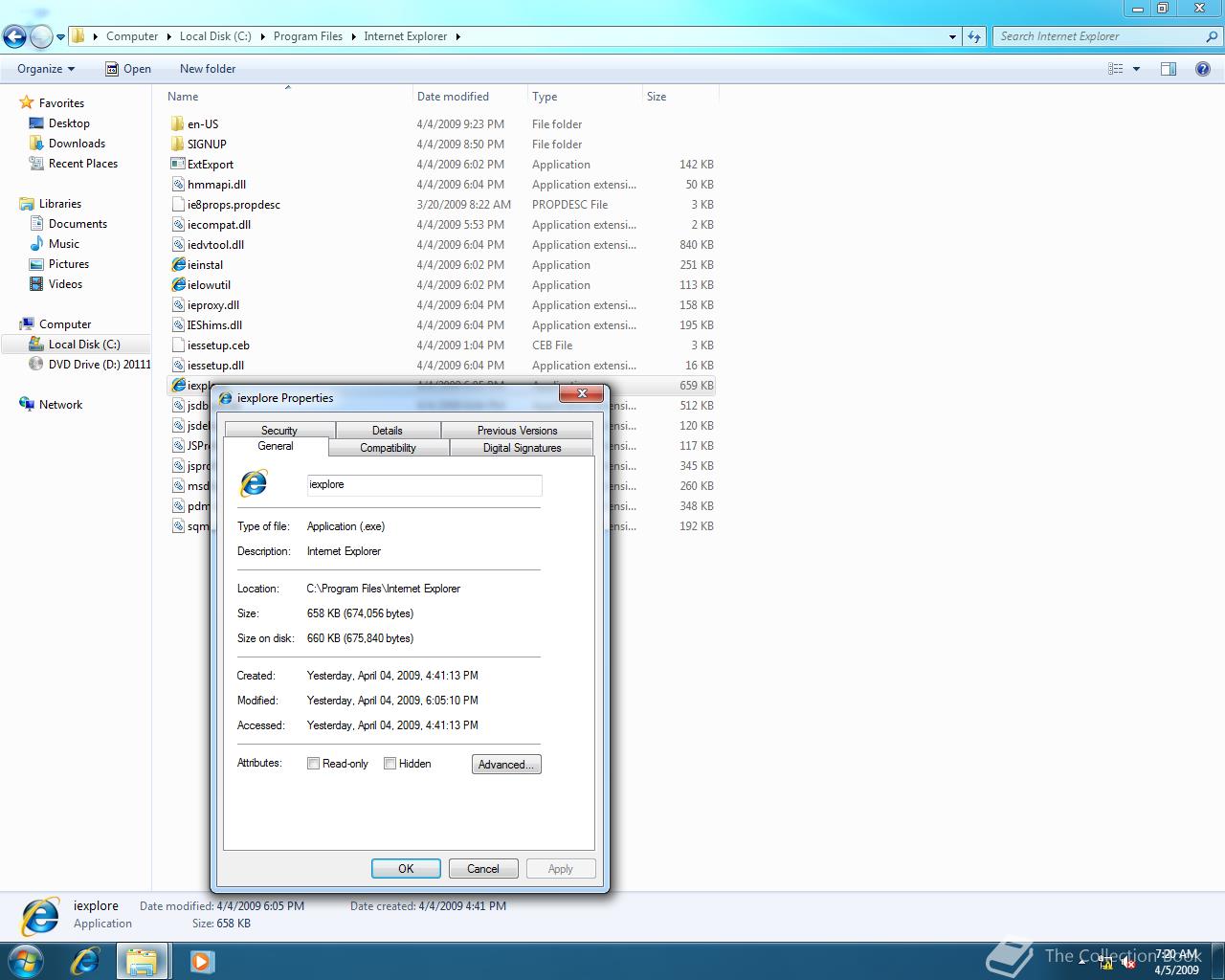Viewport: 1225px width, 980px height.
Task: Open Windows Media Player from taskbar
Action: pyautogui.click(x=201, y=961)
